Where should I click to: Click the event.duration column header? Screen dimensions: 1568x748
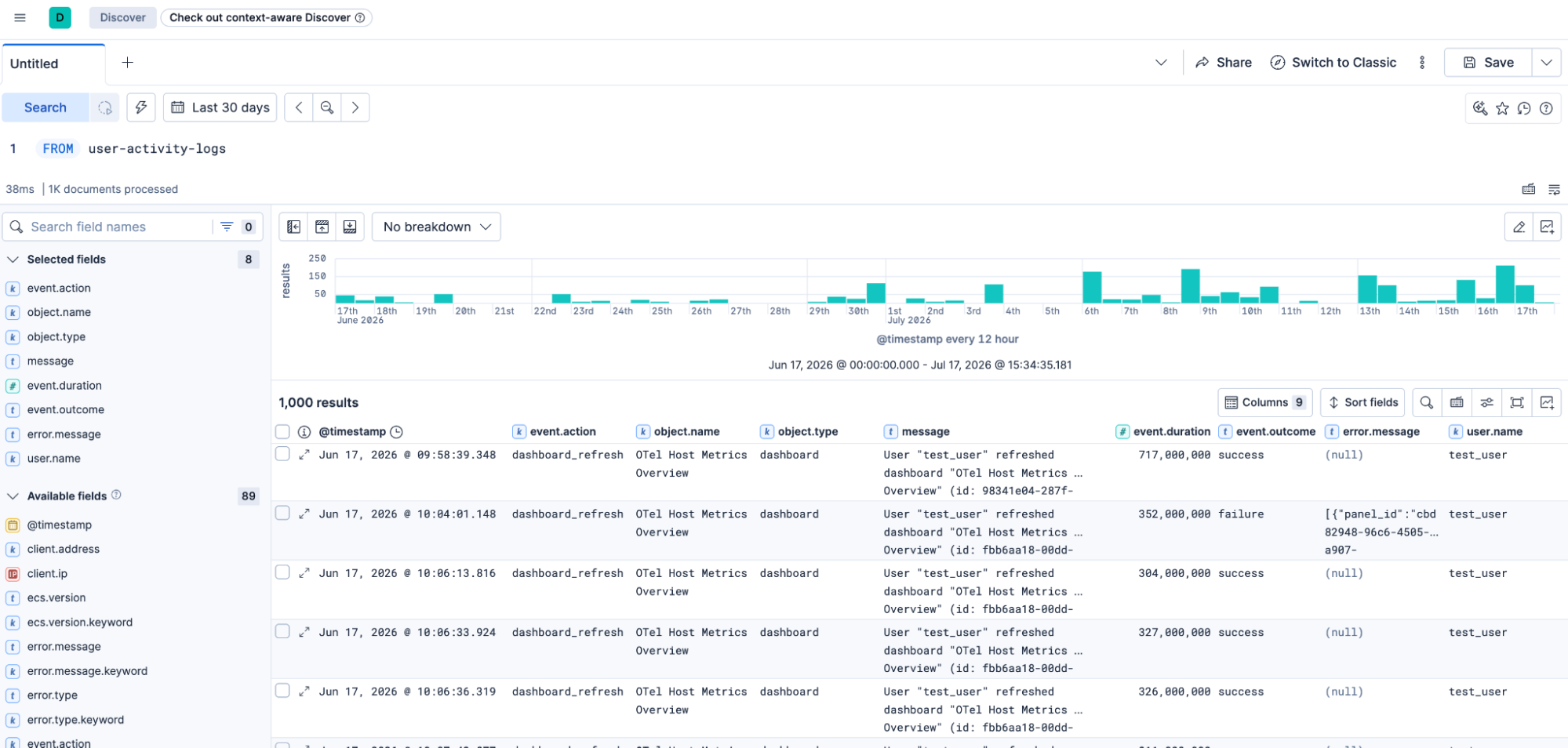[1163, 432]
